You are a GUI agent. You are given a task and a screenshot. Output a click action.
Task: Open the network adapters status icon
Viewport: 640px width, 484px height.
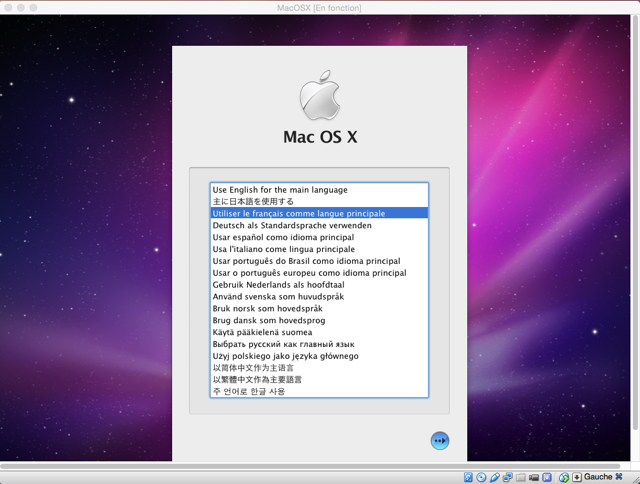508,477
